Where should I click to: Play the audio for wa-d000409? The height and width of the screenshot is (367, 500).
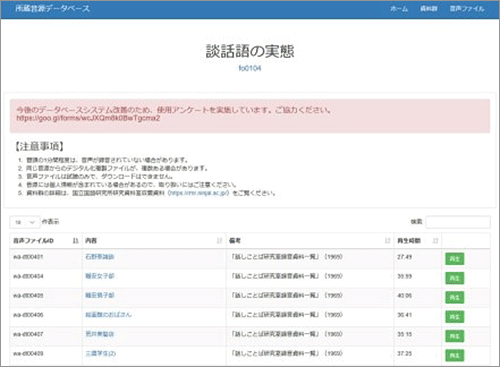[x=454, y=355]
